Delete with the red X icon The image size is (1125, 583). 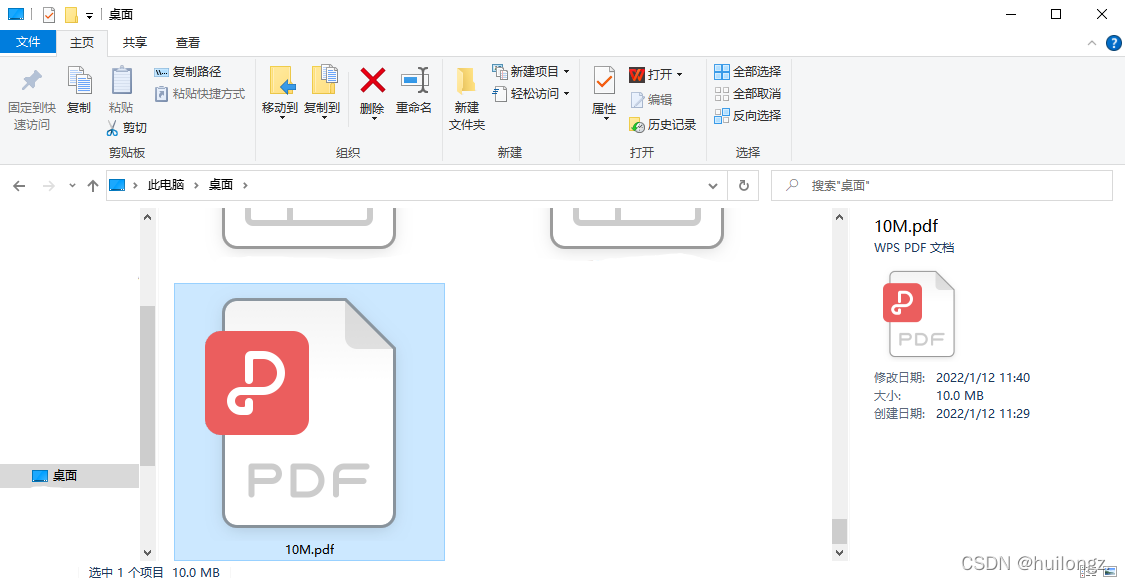coord(372,80)
